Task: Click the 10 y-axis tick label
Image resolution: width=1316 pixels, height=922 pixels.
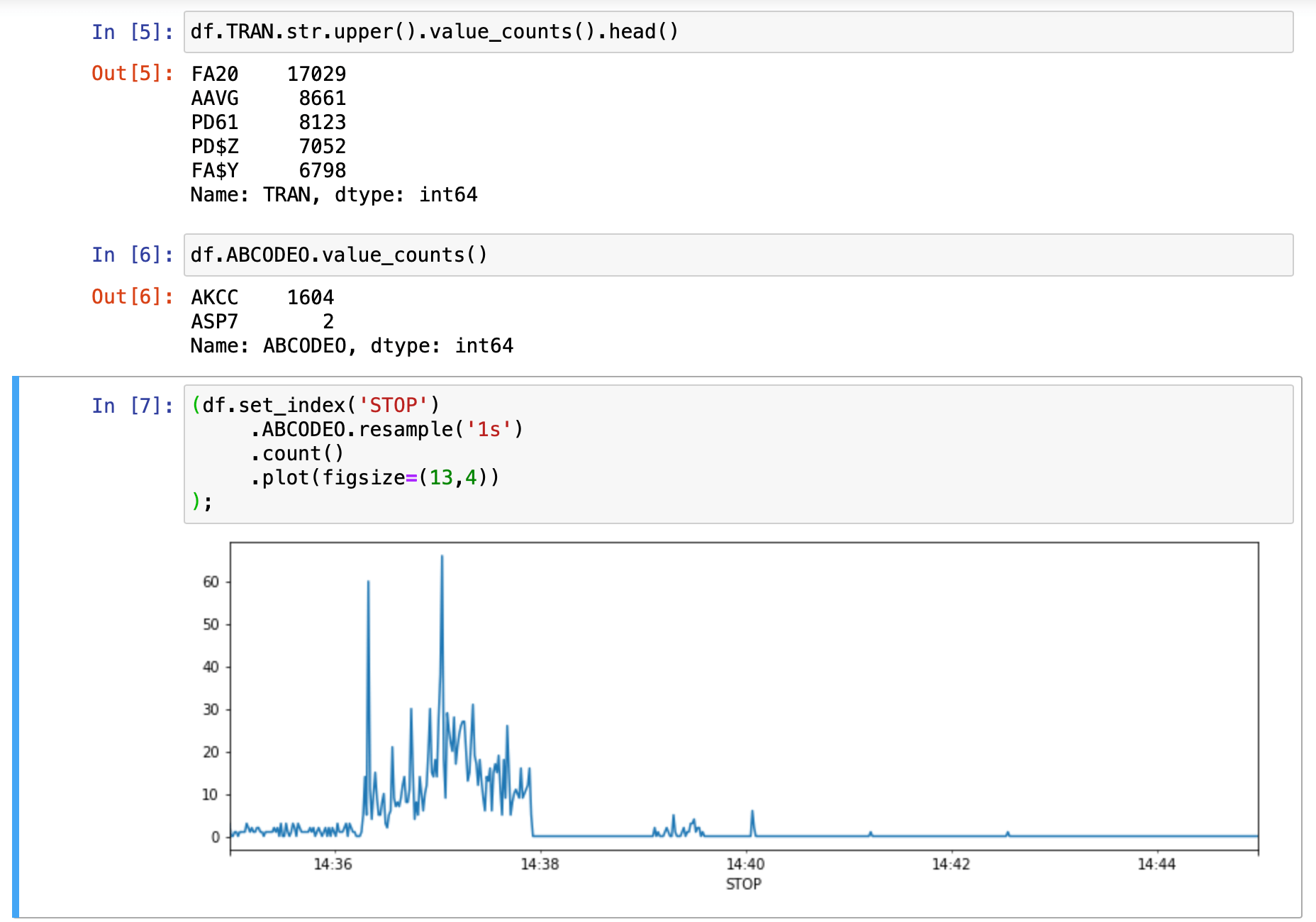Action: point(211,794)
